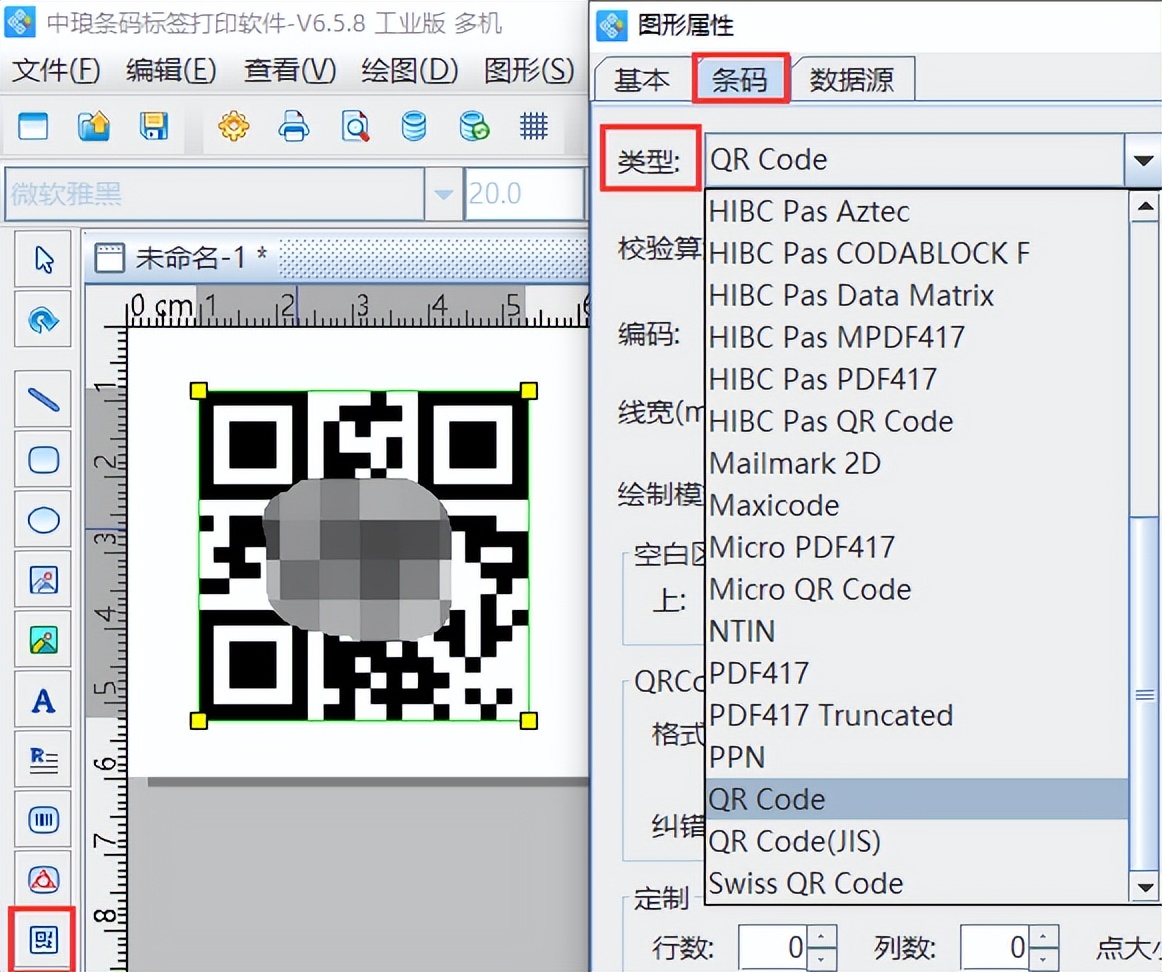Select the insert picture tool above landscape icon

coord(44,579)
